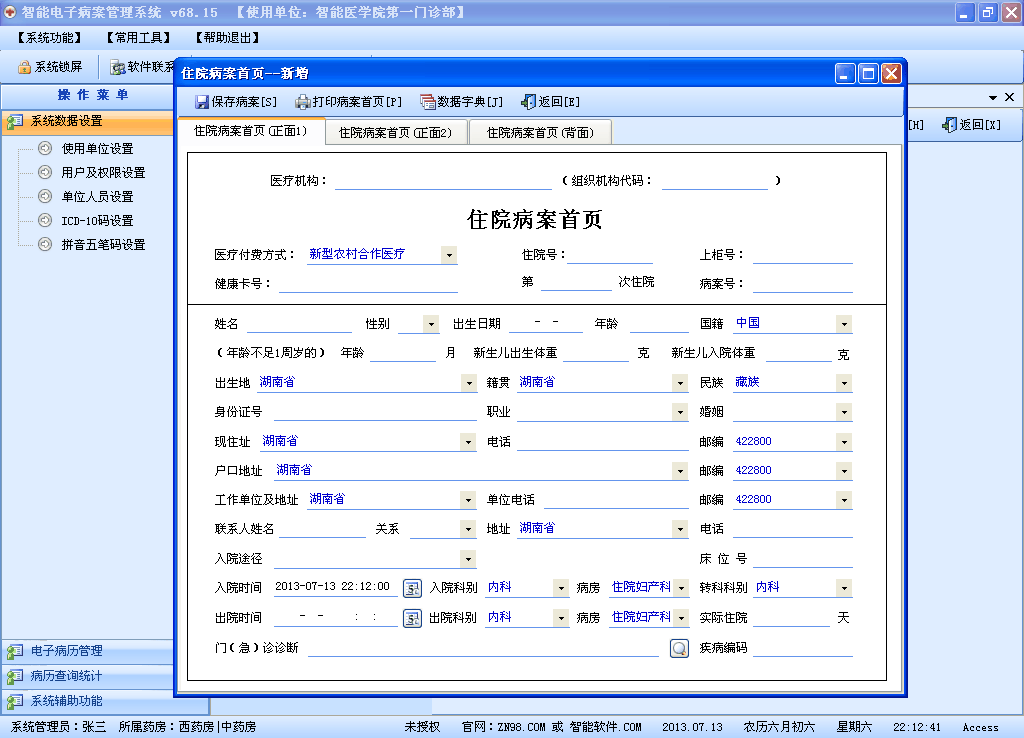Click the 入院时间 date value 2013-07-13 22:12:00
Image resolution: width=1024 pixels, height=738 pixels.
click(332, 586)
